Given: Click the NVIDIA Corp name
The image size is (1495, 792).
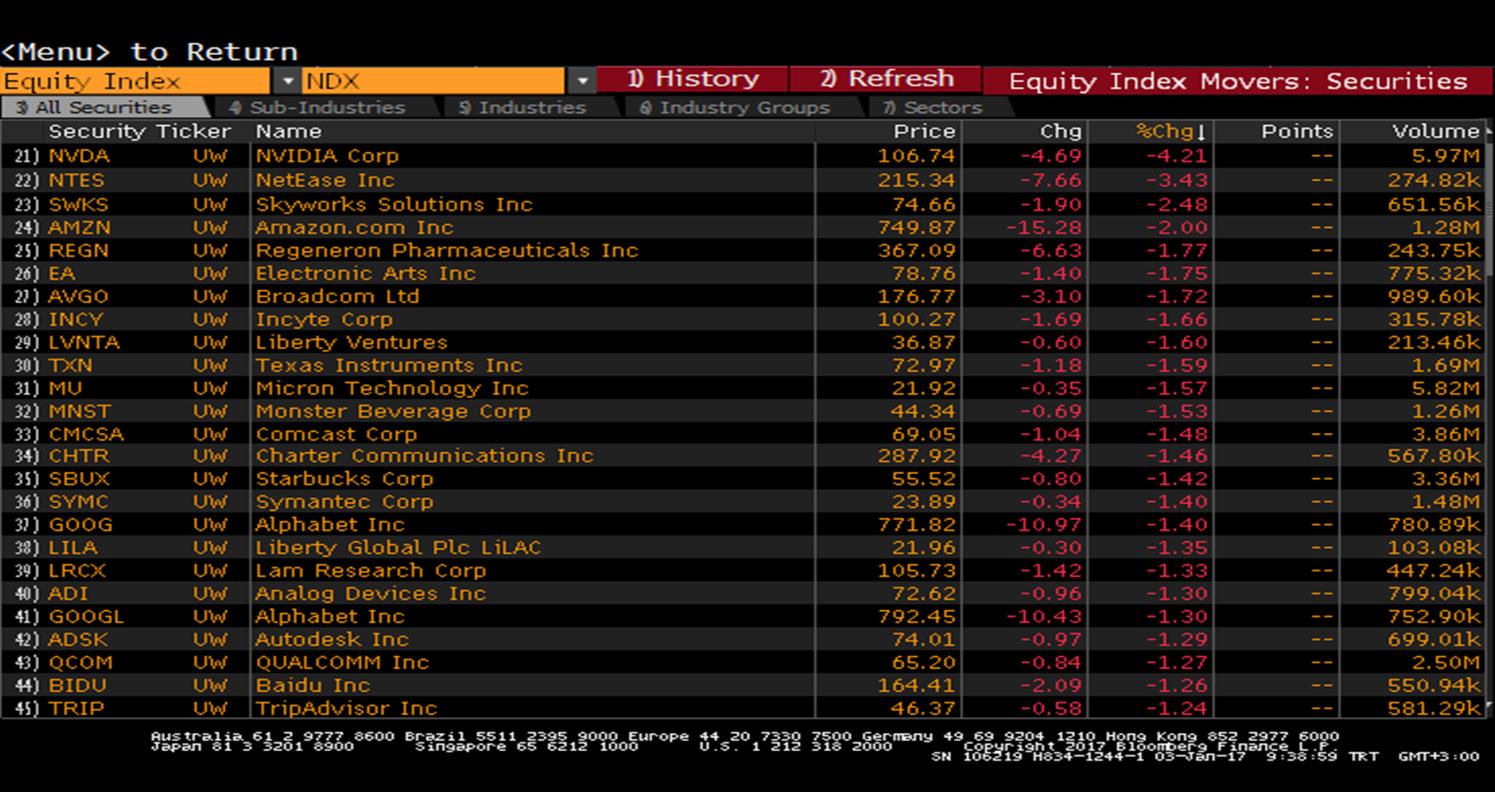Looking at the screenshot, I should pos(327,156).
